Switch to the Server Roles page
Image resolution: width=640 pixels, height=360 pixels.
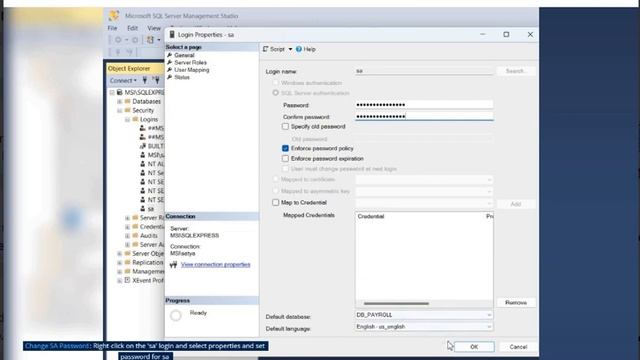click(x=190, y=62)
